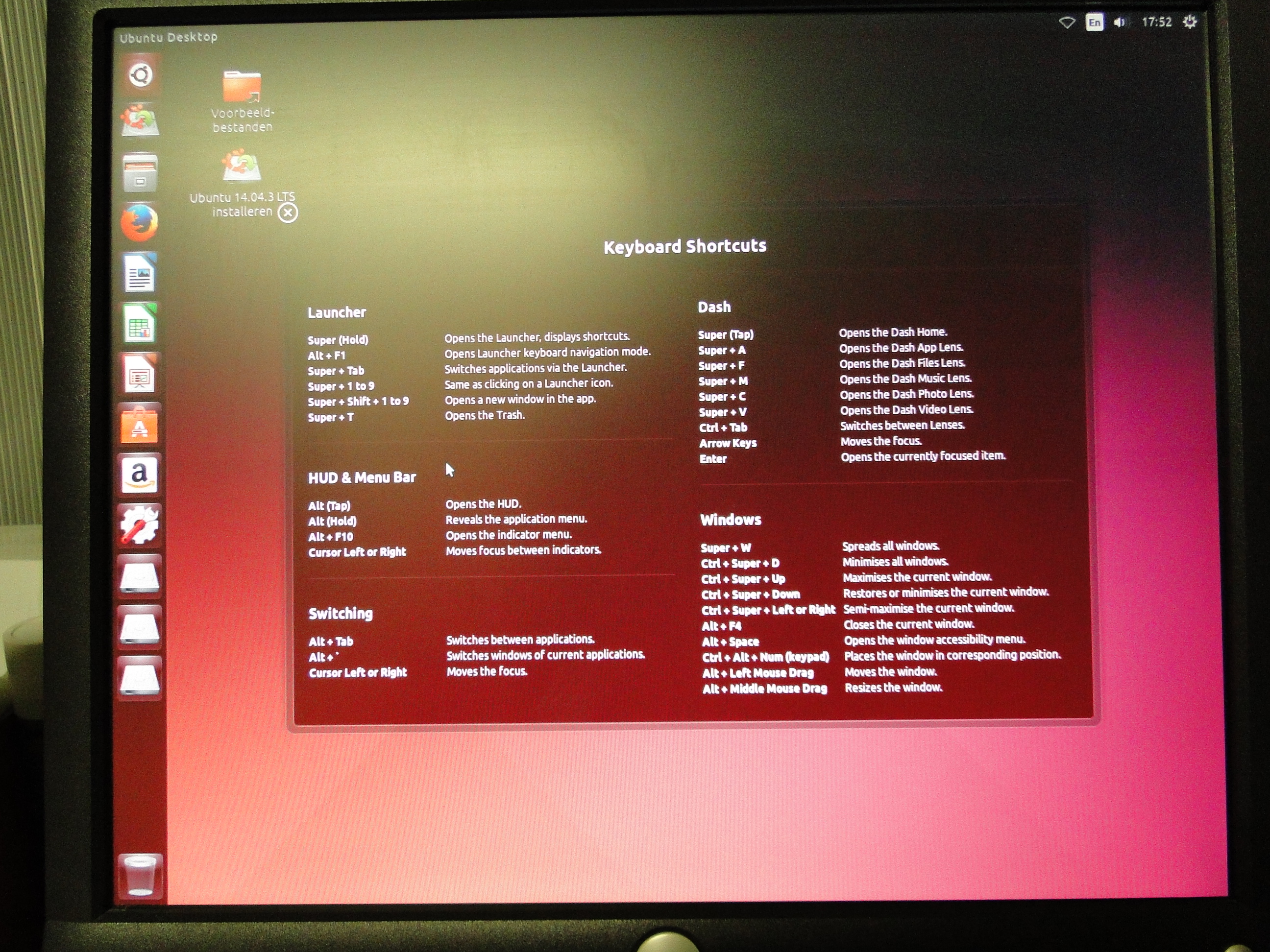Open the En keyboard layout indicator
Screen dimensions: 1270x952
click(1094, 23)
